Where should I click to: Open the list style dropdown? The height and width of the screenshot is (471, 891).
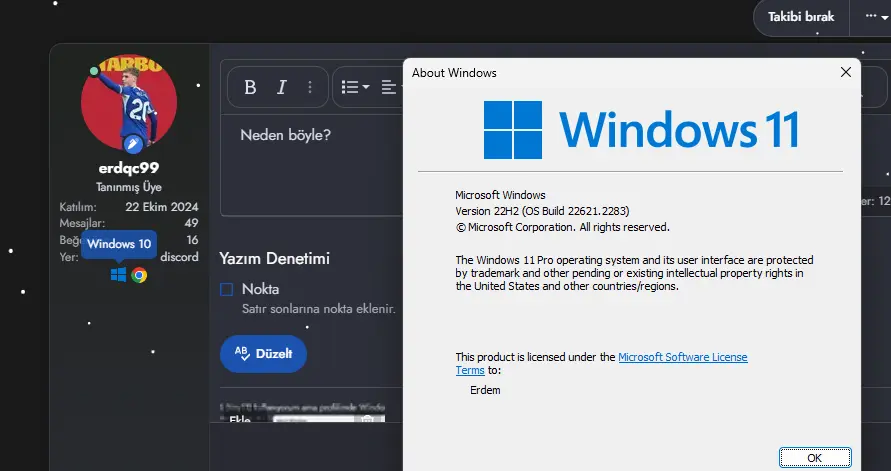(x=355, y=87)
